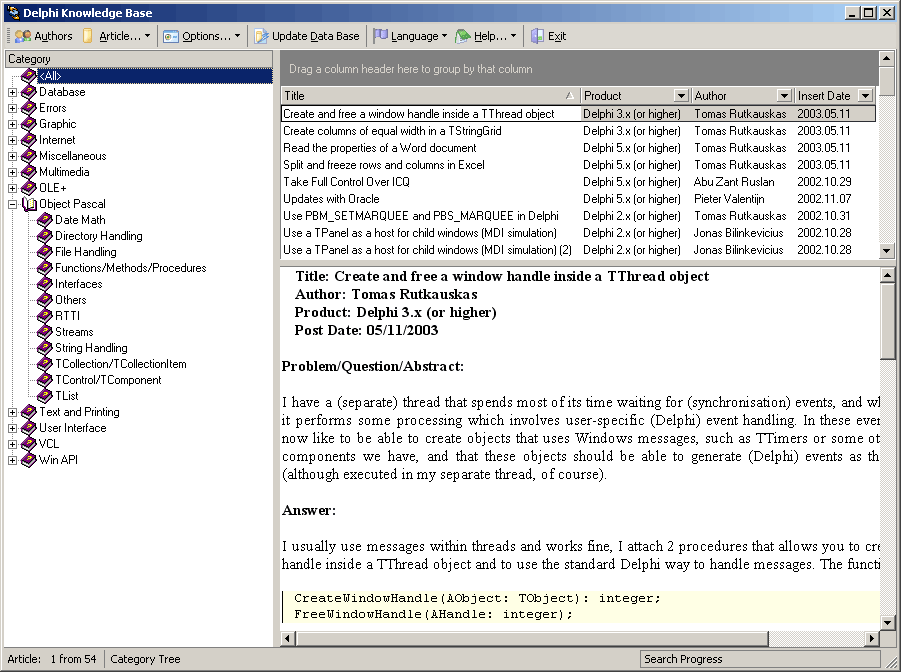Viewport: 901px width, 672px height.
Task: Click the book icon beside String Handling
Action: pyautogui.click(x=45, y=348)
